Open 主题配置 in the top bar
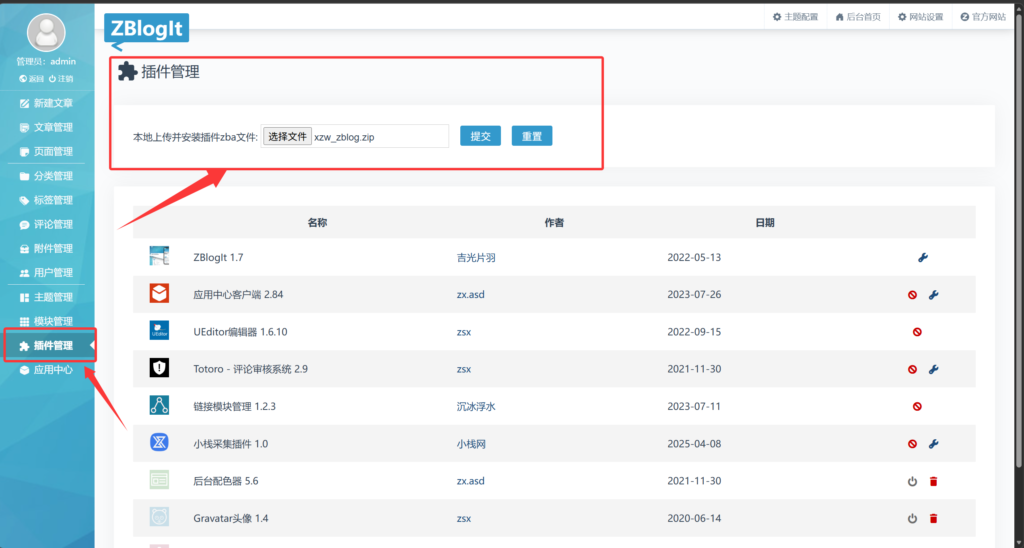1024x548 pixels. point(795,17)
